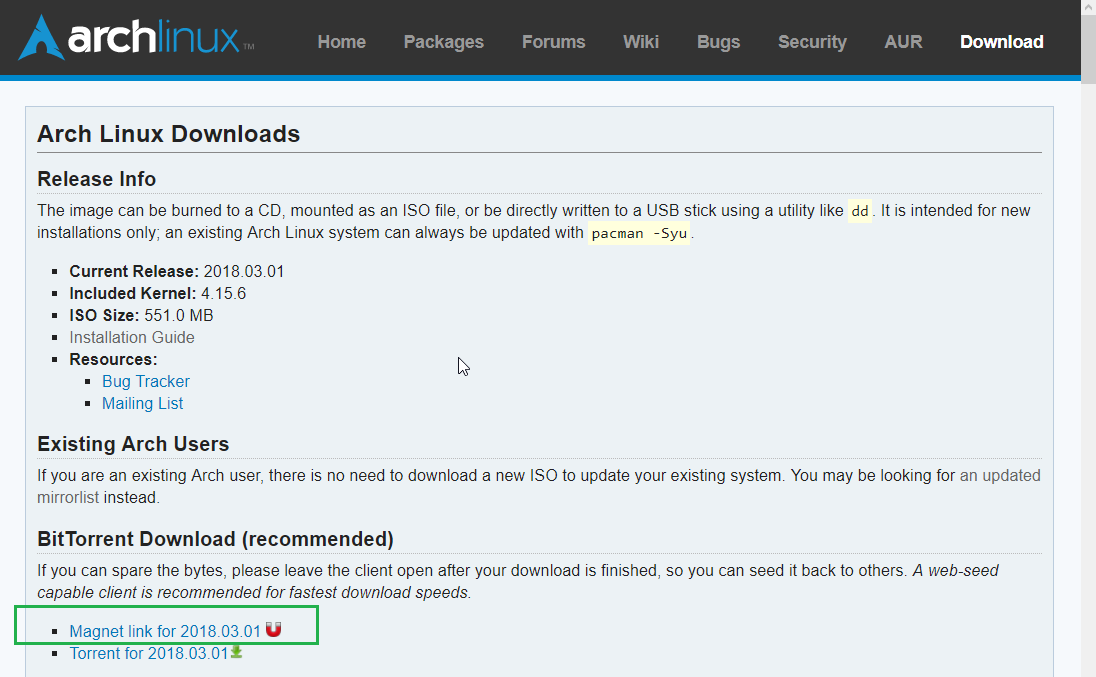Click 'BitTorrent Download (recommended)' heading
The height and width of the screenshot is (677, 1096).
coord(215,539)
